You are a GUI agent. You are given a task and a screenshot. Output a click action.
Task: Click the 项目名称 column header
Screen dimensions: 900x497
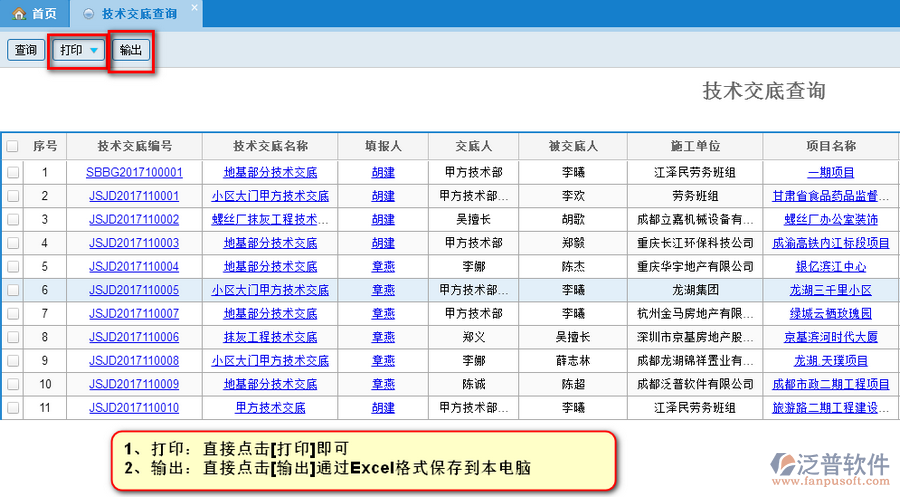(x=830, y=146)
